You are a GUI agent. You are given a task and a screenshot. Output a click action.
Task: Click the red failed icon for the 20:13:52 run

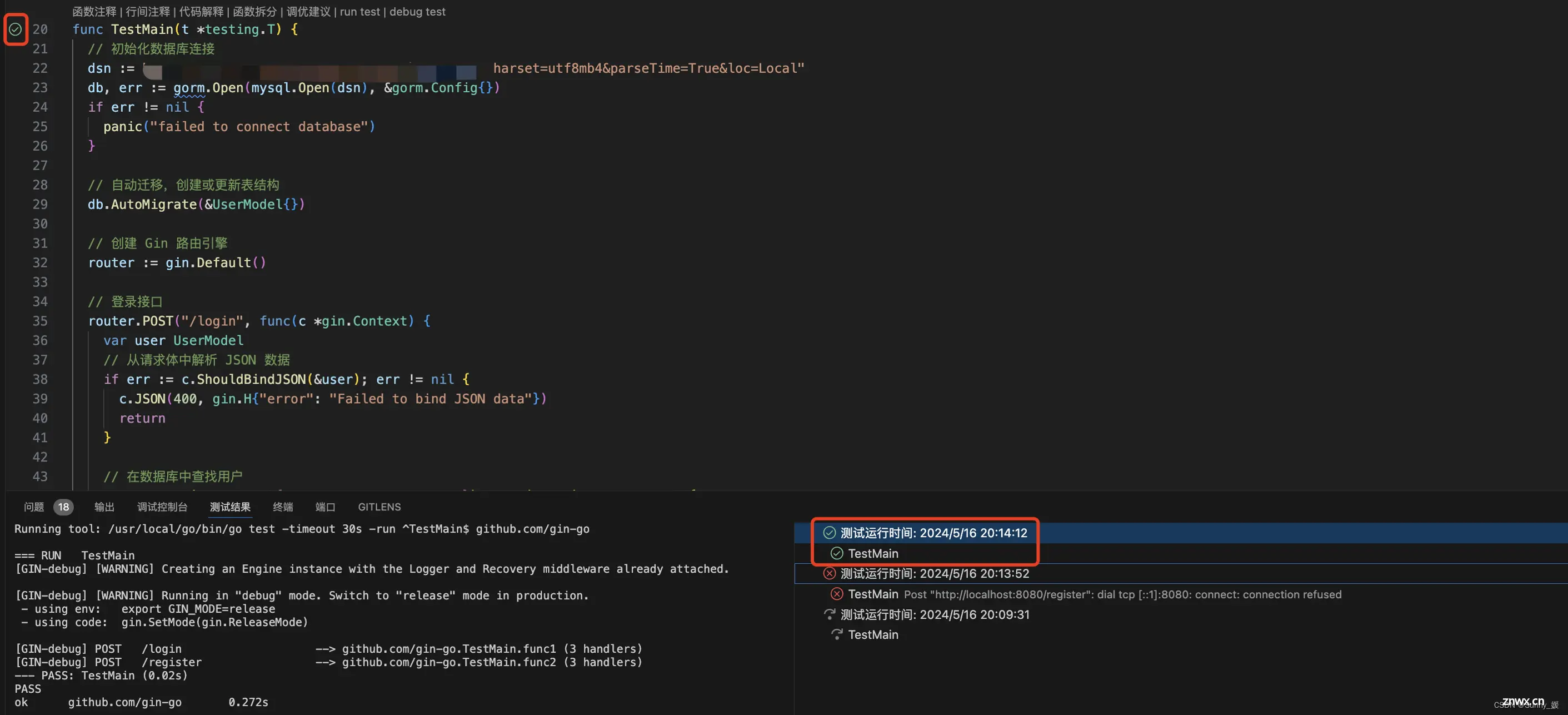829,574
